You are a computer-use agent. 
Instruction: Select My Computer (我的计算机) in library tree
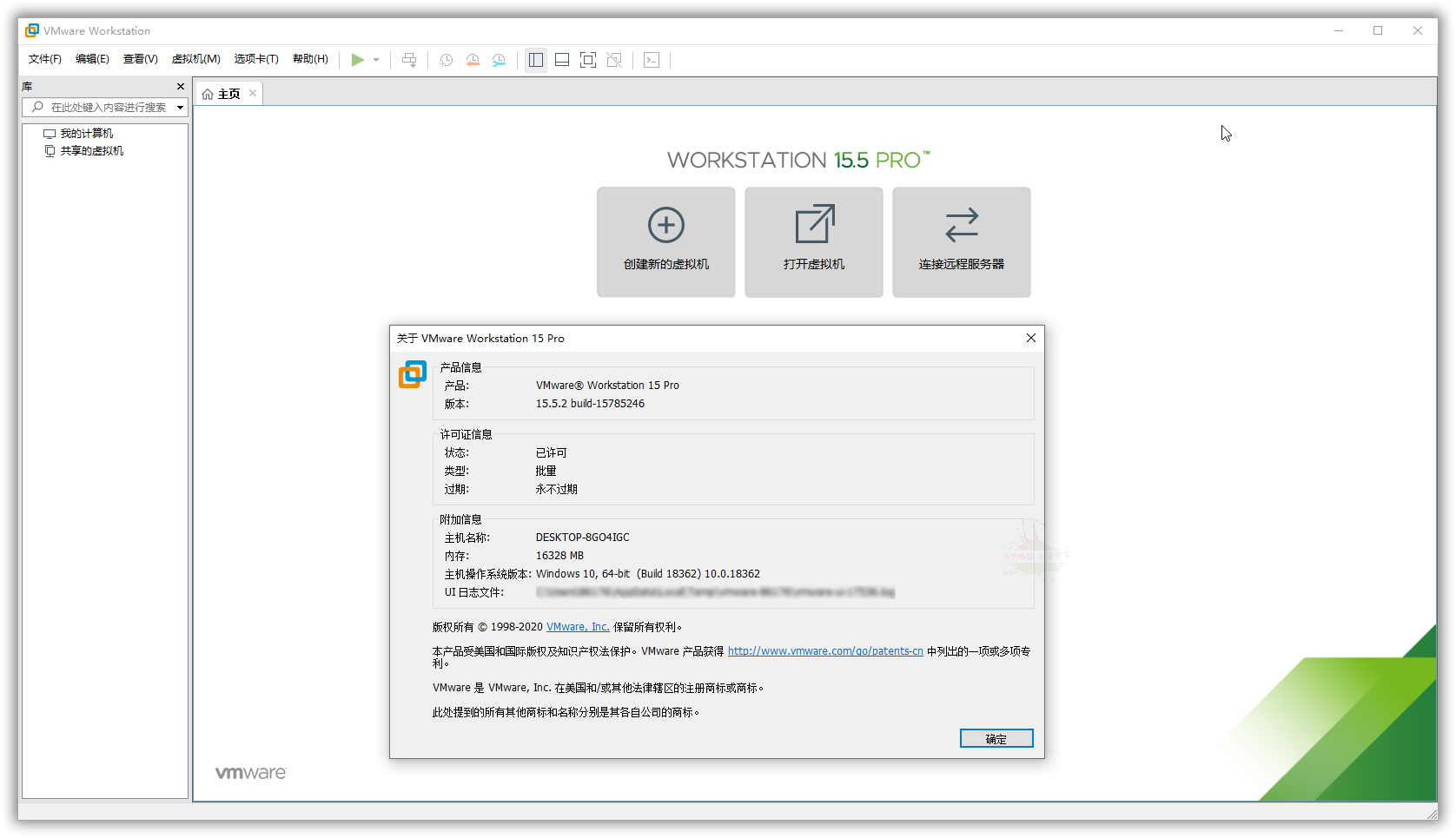click(x=86, y=134)
